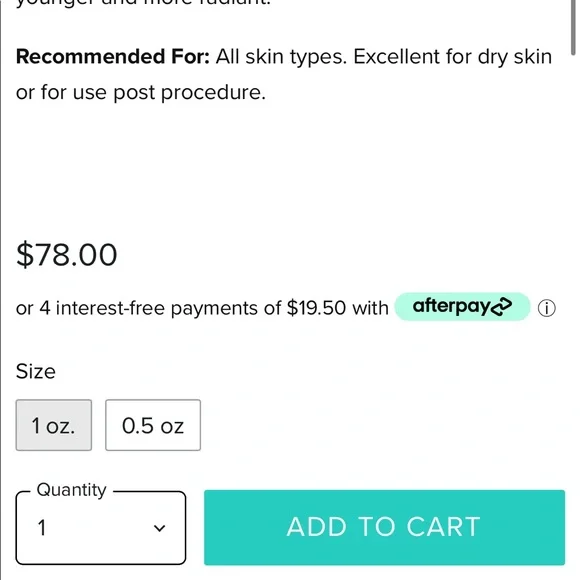Click the bold Recommended For heading

pos(113,57)
